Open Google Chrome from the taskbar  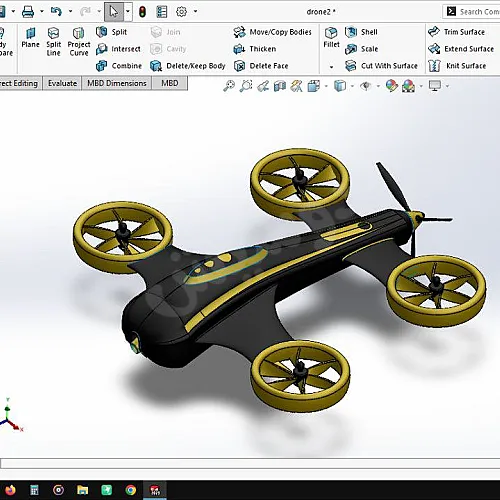pos(131,490)
